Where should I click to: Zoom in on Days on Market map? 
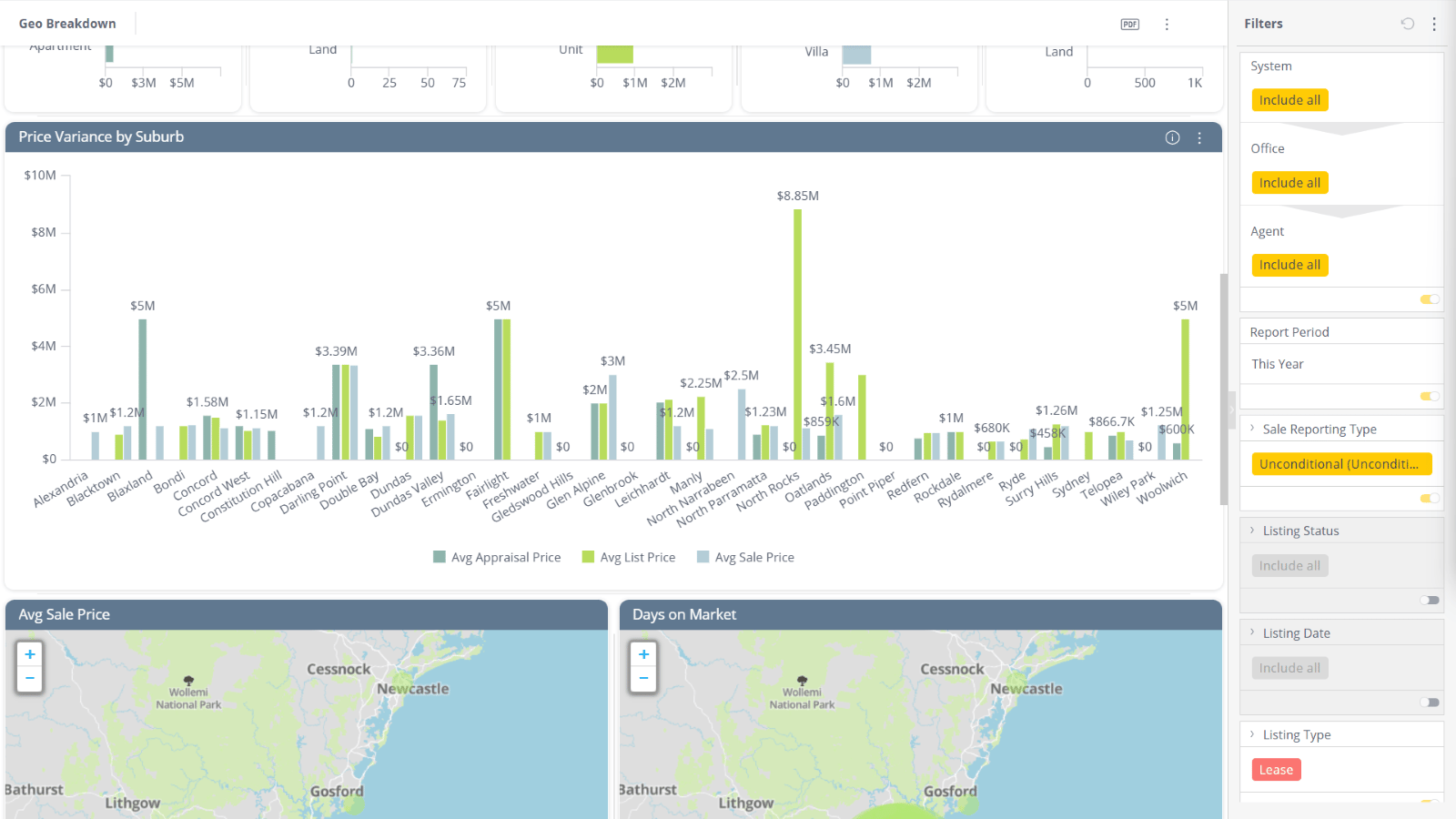[643, 654]
